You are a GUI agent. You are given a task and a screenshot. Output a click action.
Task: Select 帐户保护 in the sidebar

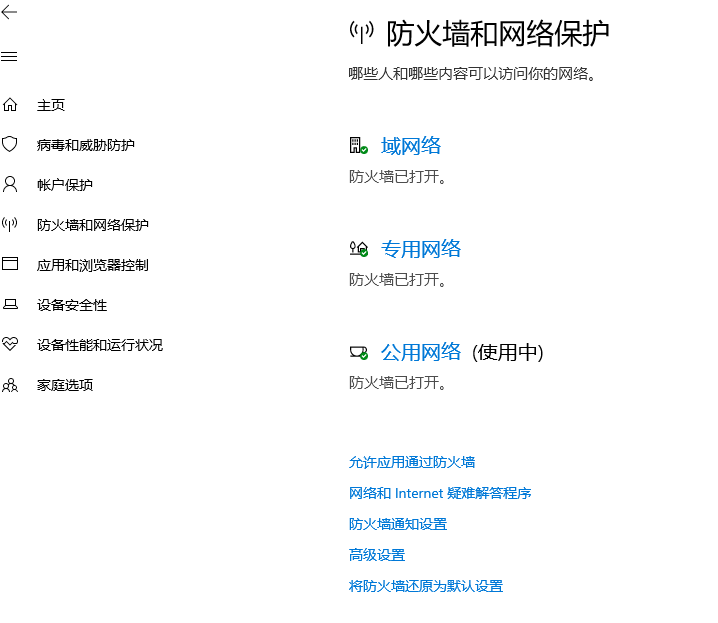(65, 185)
